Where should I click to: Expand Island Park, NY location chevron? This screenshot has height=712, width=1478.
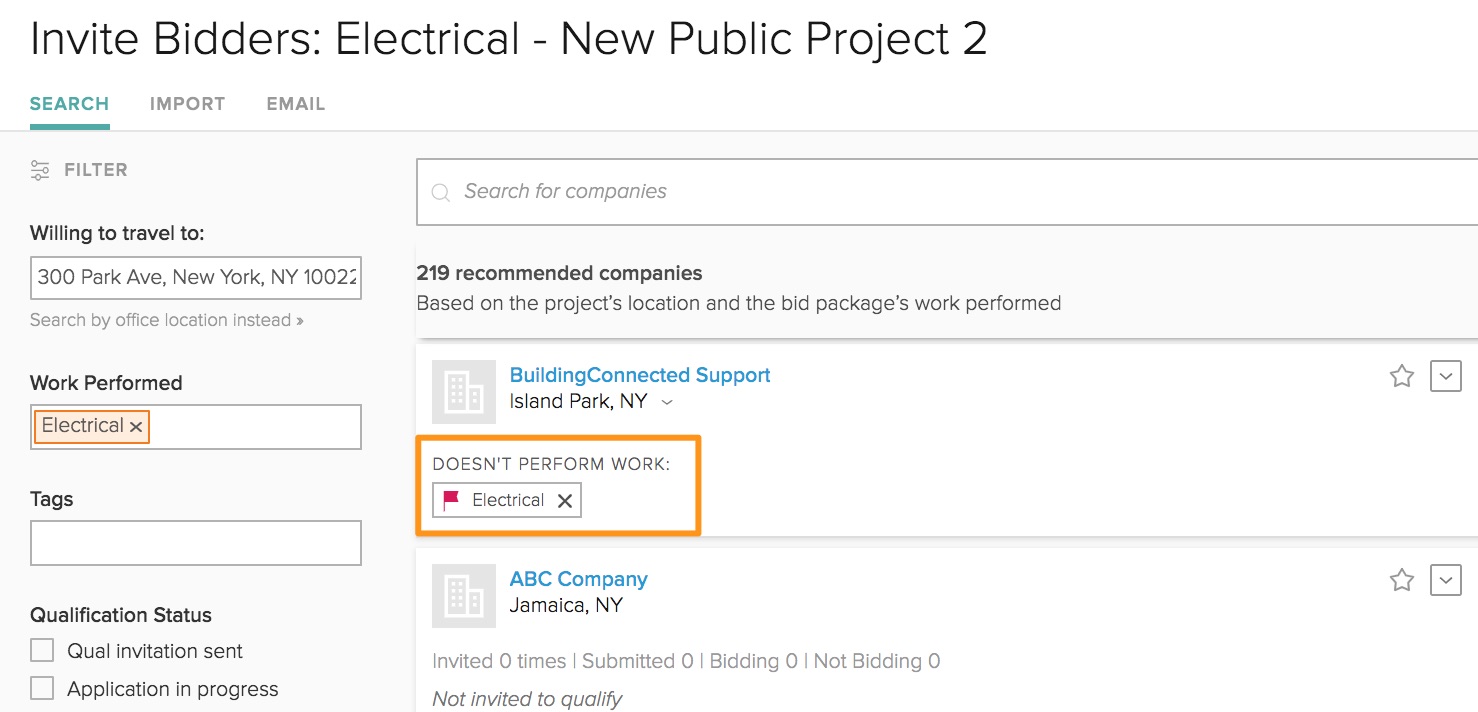click(668, 402)
